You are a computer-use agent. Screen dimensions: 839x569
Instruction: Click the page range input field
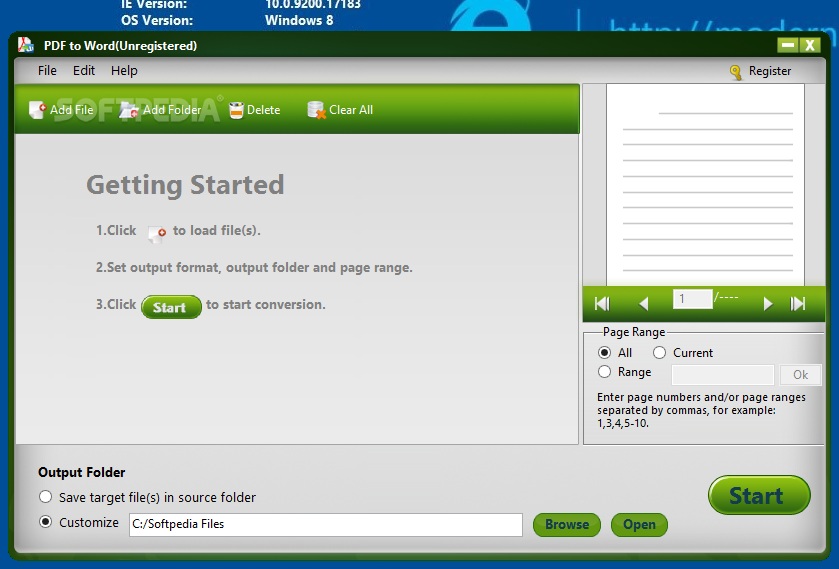722,375
